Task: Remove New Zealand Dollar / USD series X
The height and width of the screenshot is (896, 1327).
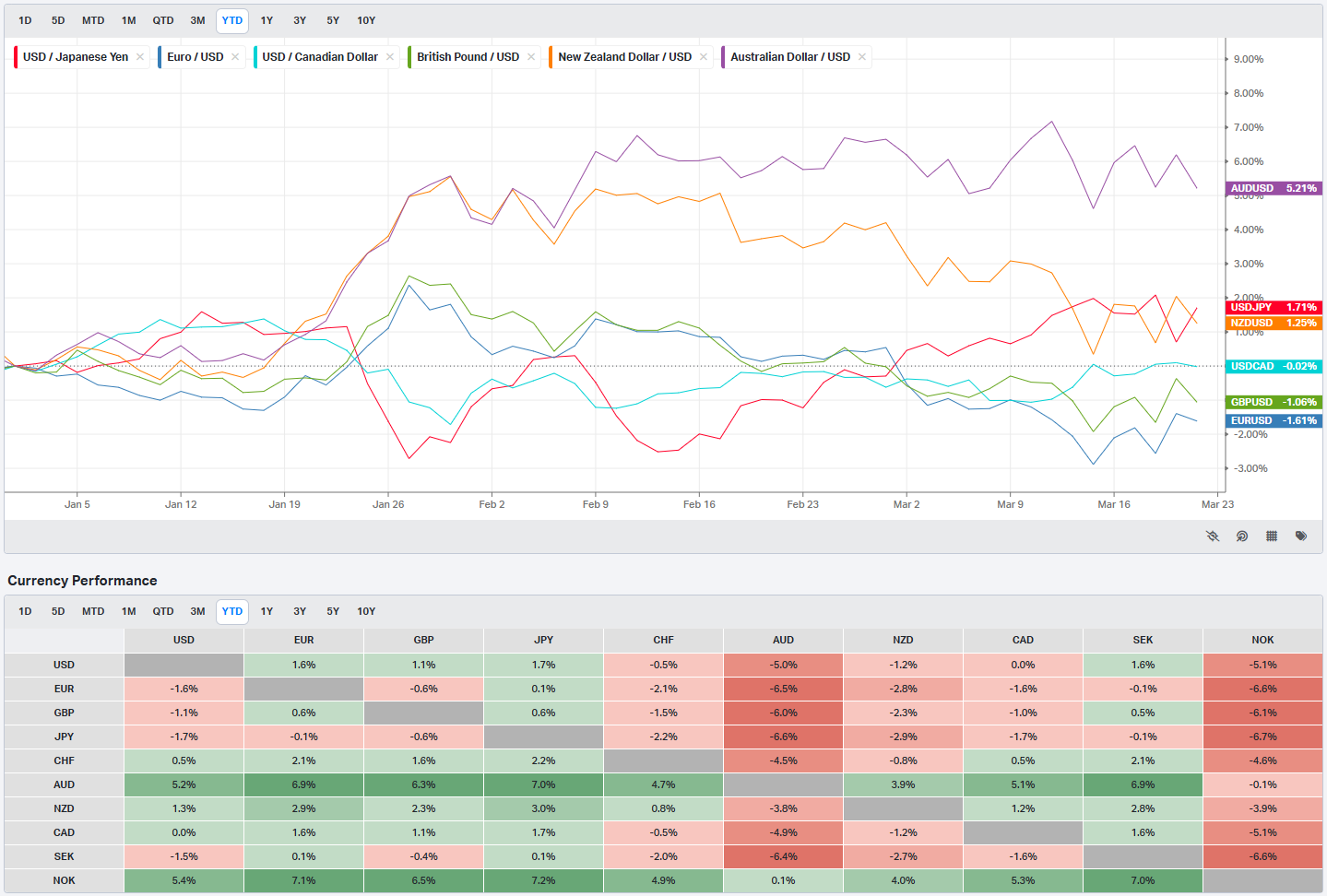Action: [x=704, y=57]
